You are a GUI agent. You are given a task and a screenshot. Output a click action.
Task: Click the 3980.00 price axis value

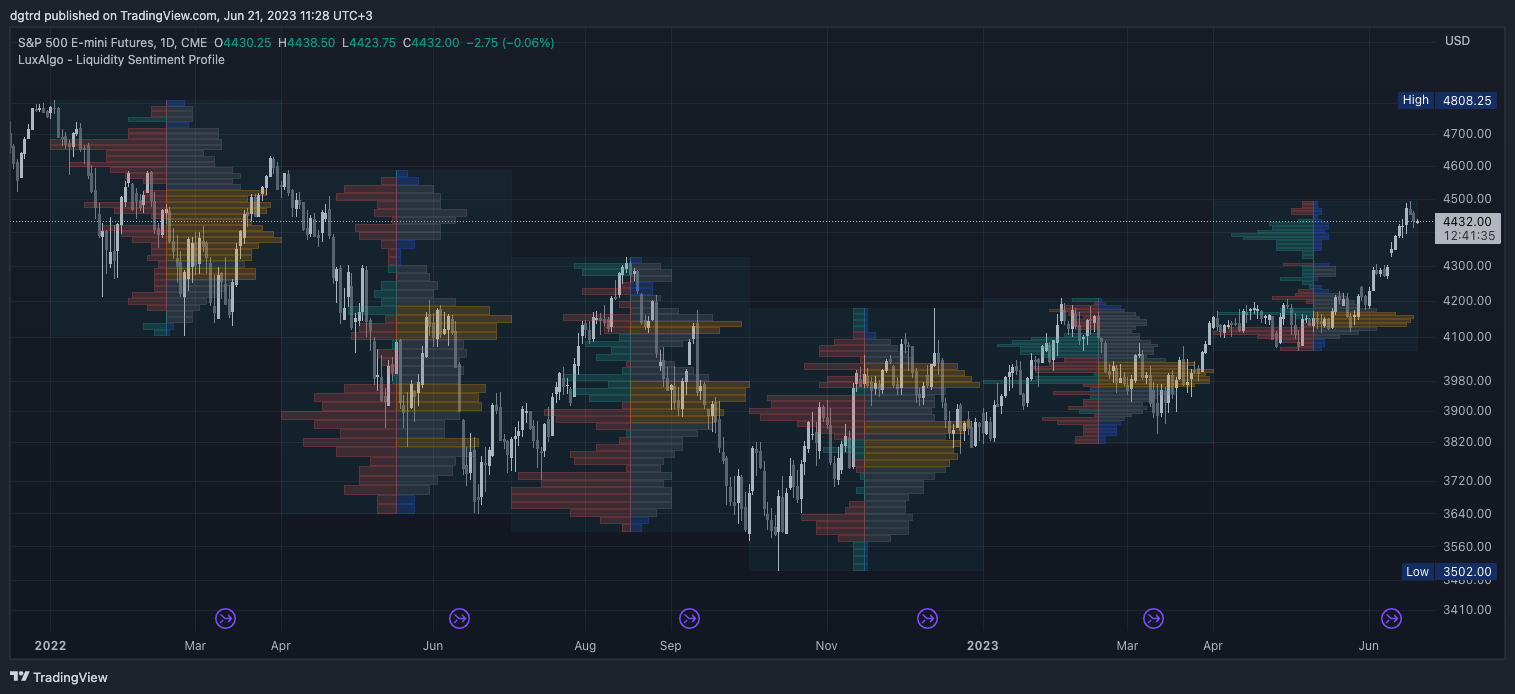1467,381
